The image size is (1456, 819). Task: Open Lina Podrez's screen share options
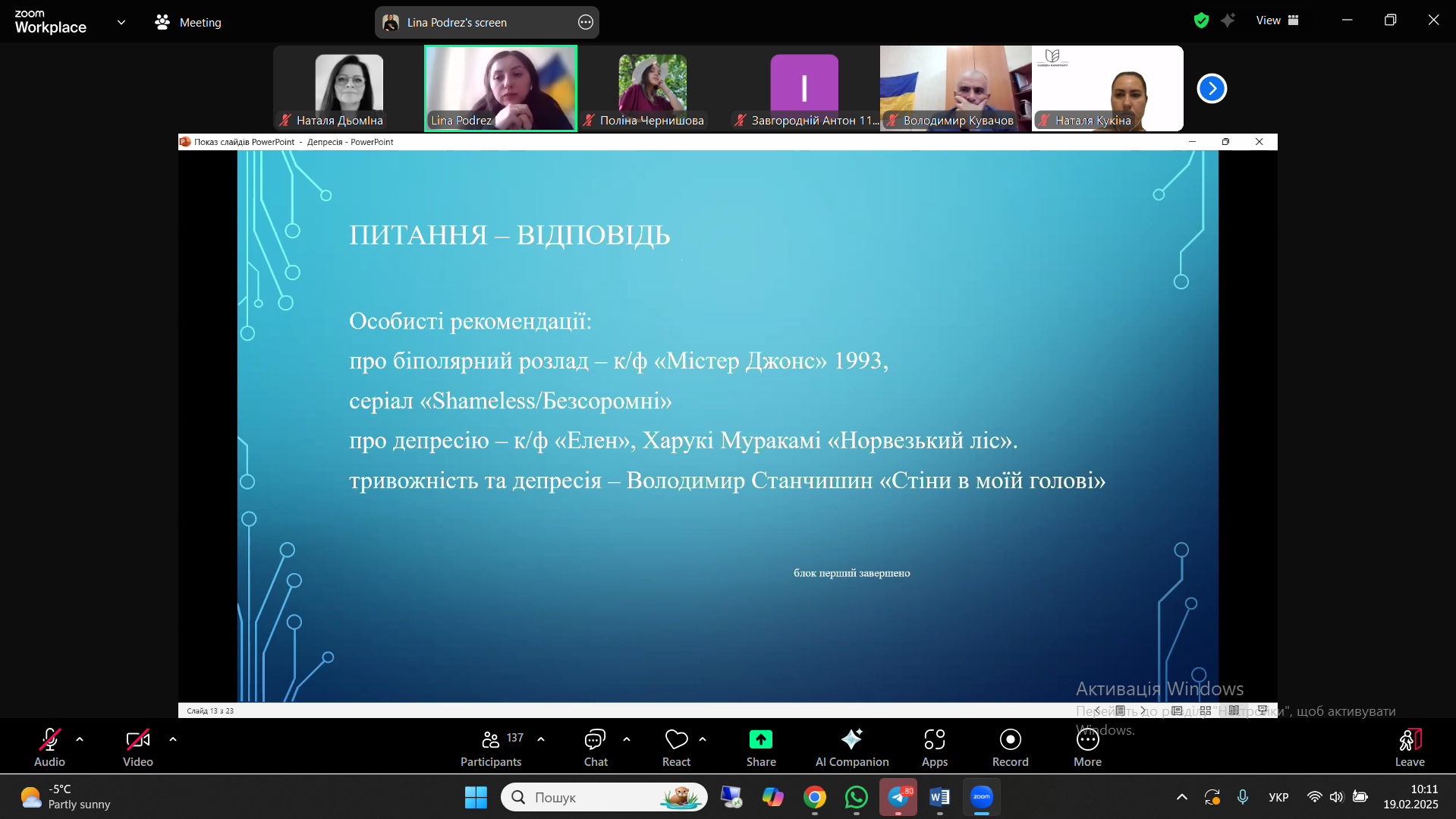point(586,23)
